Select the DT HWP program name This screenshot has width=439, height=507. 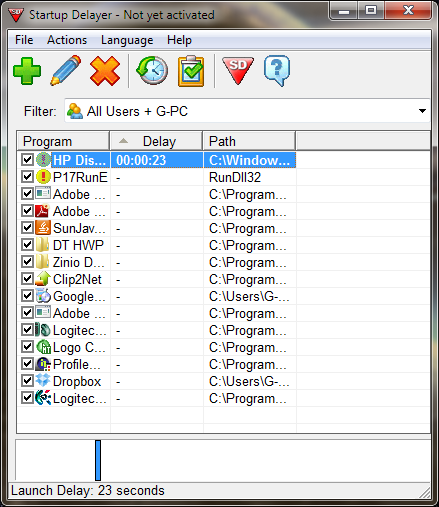click(78, 245)
